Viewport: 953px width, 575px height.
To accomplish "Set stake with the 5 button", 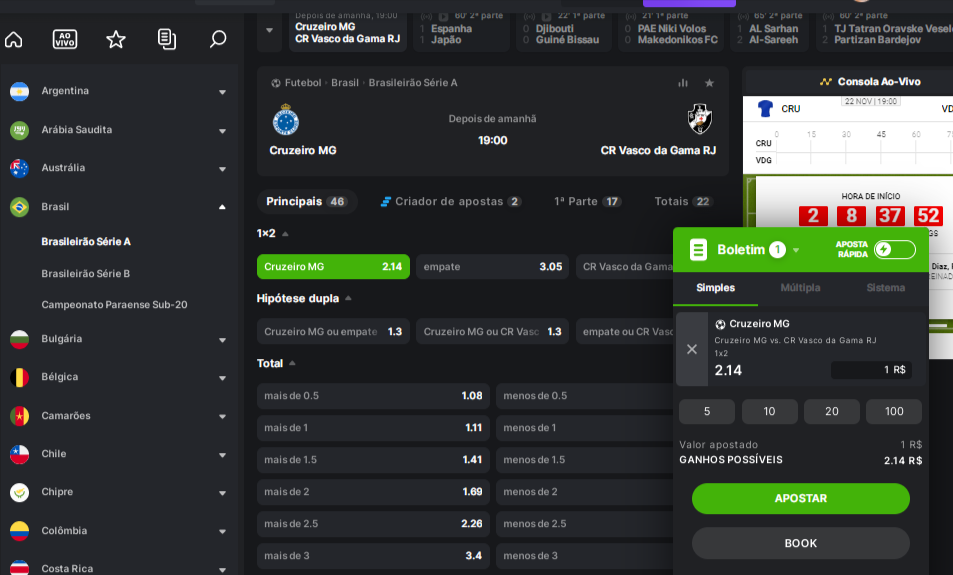I will [x=707, y=411].
